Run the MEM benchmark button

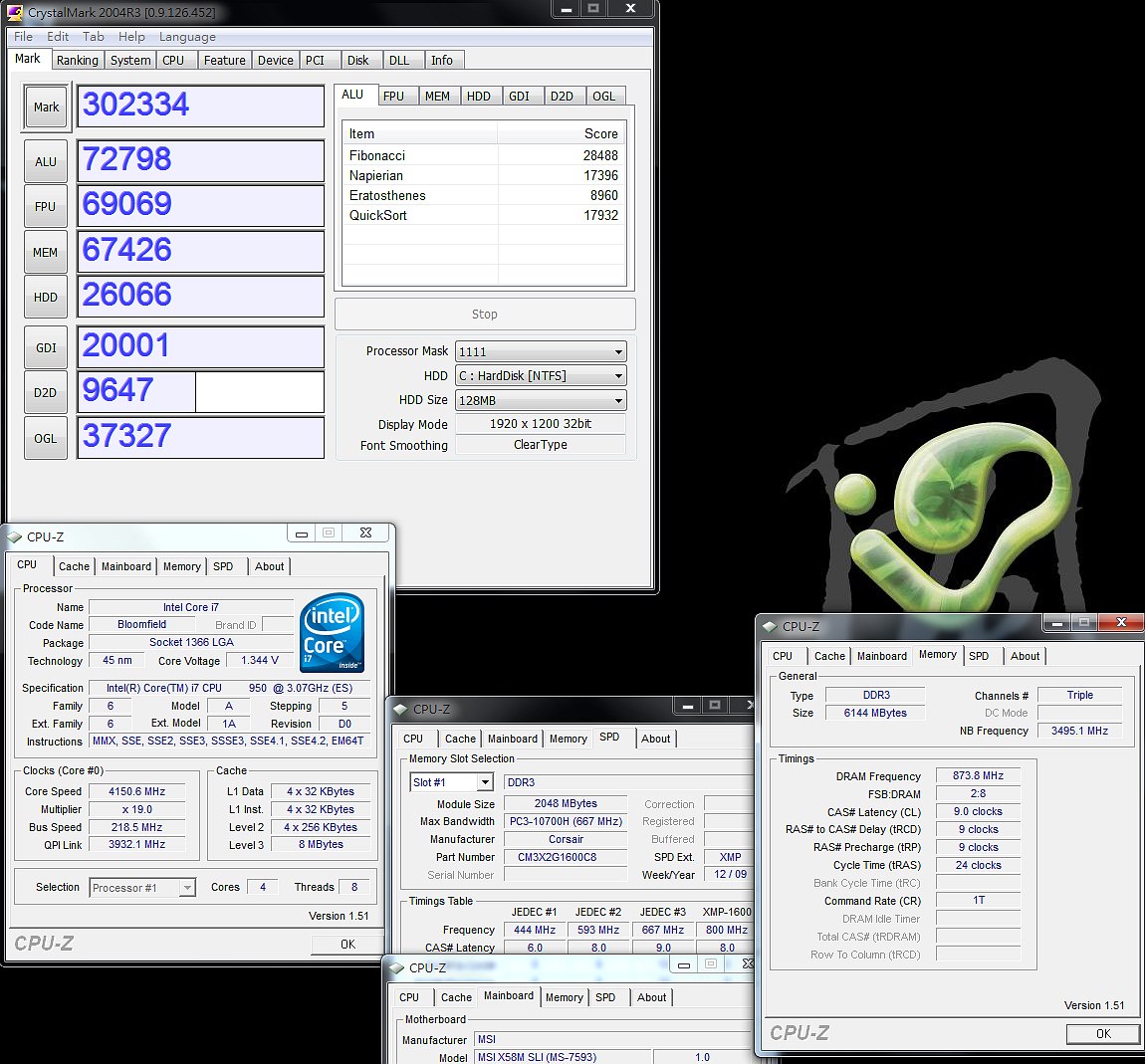[x=46, y=252]
